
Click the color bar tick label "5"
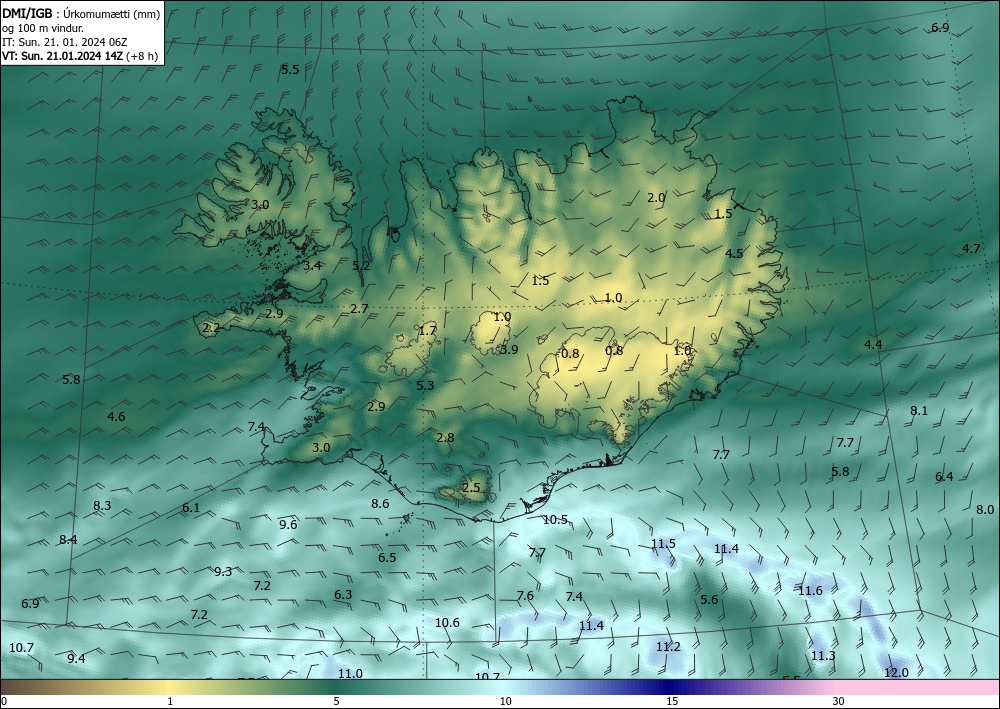pyautogui.click(x=336, y=701)
